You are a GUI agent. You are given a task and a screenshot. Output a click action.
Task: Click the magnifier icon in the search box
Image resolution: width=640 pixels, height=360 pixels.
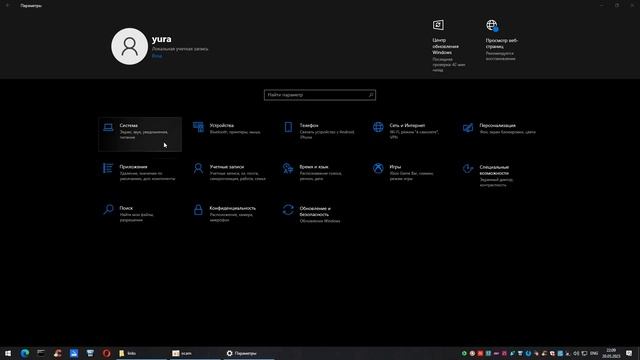click(x=371, y=95)
